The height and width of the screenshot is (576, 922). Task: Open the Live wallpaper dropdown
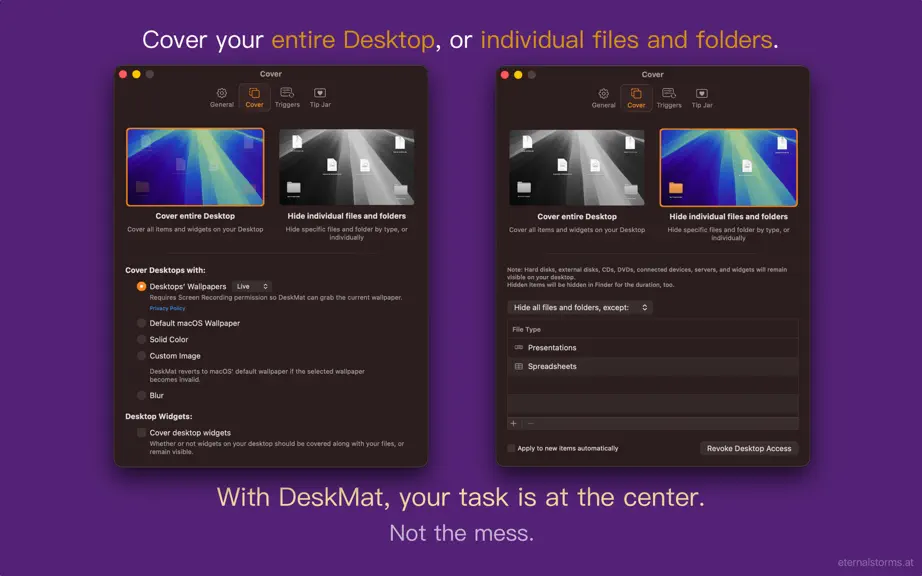(x=252, y=286)
